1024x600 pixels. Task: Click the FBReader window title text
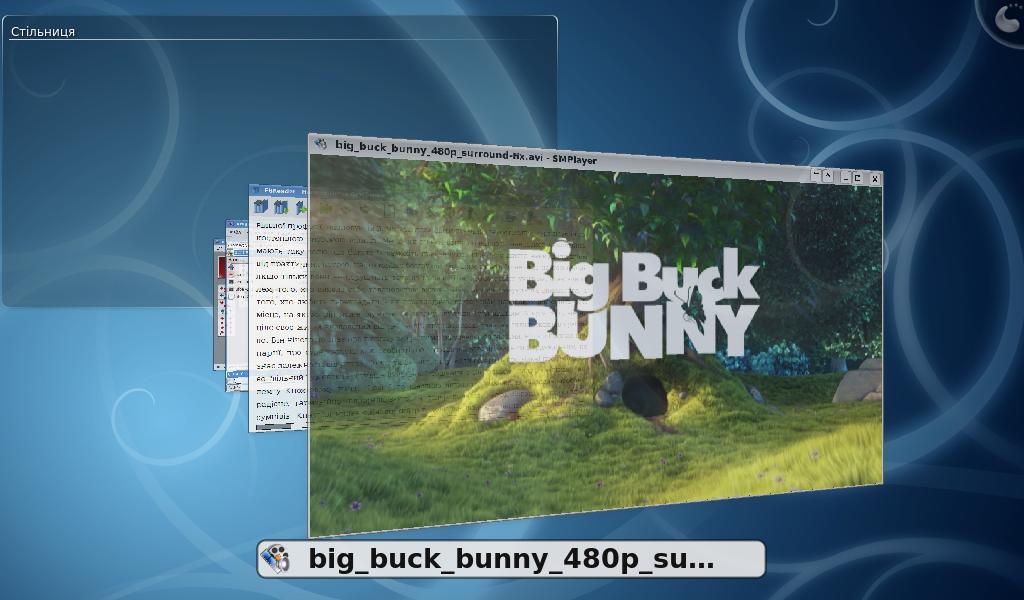coord(279,191)
